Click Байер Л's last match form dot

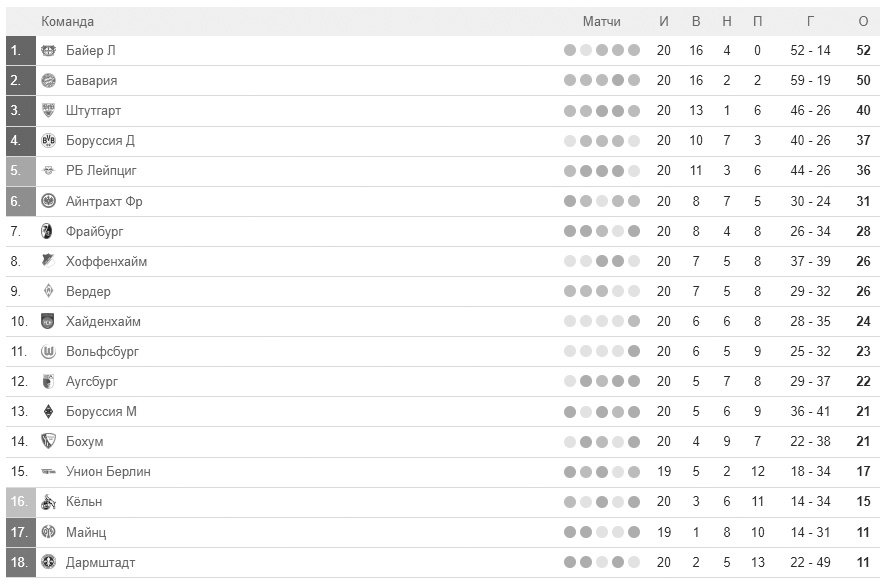[x=634, y=51]
